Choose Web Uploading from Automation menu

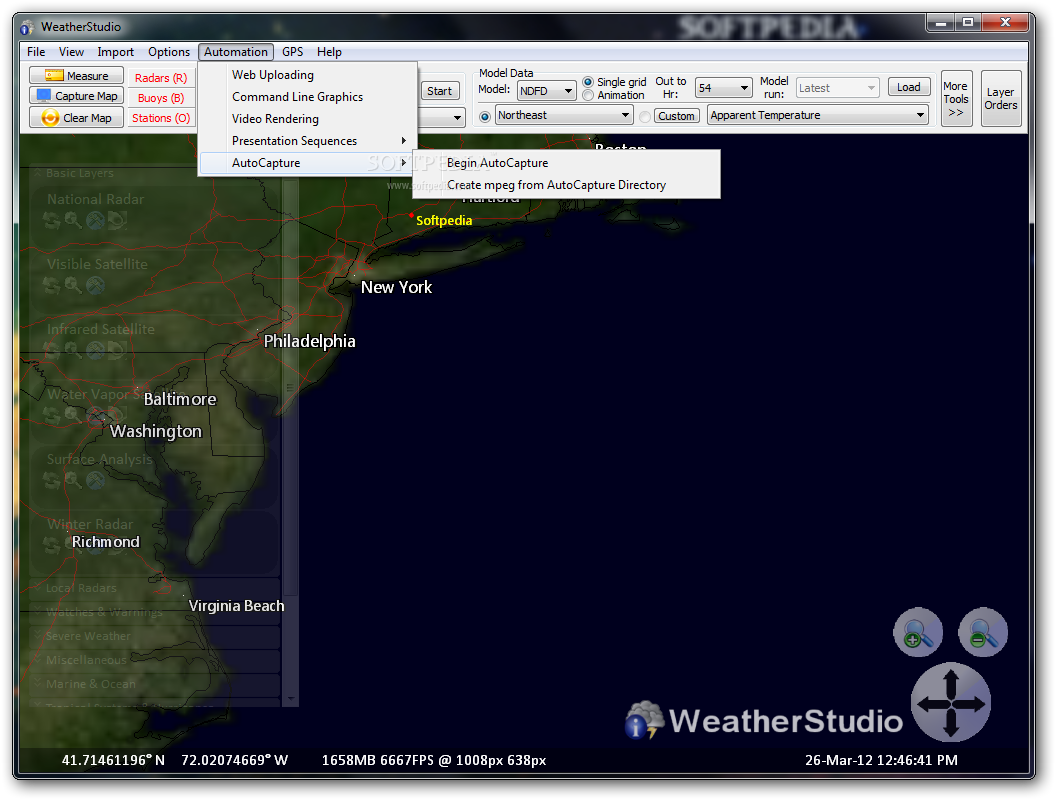[x=308, y=75]
